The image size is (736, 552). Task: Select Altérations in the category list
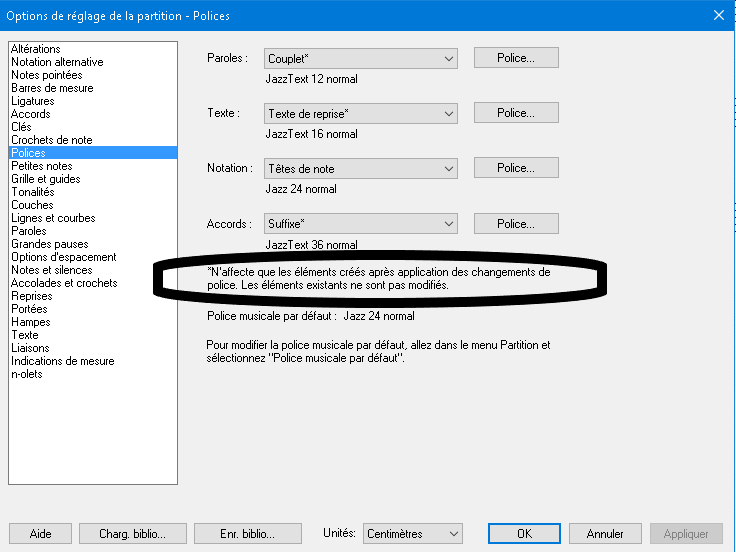(36, 49)
